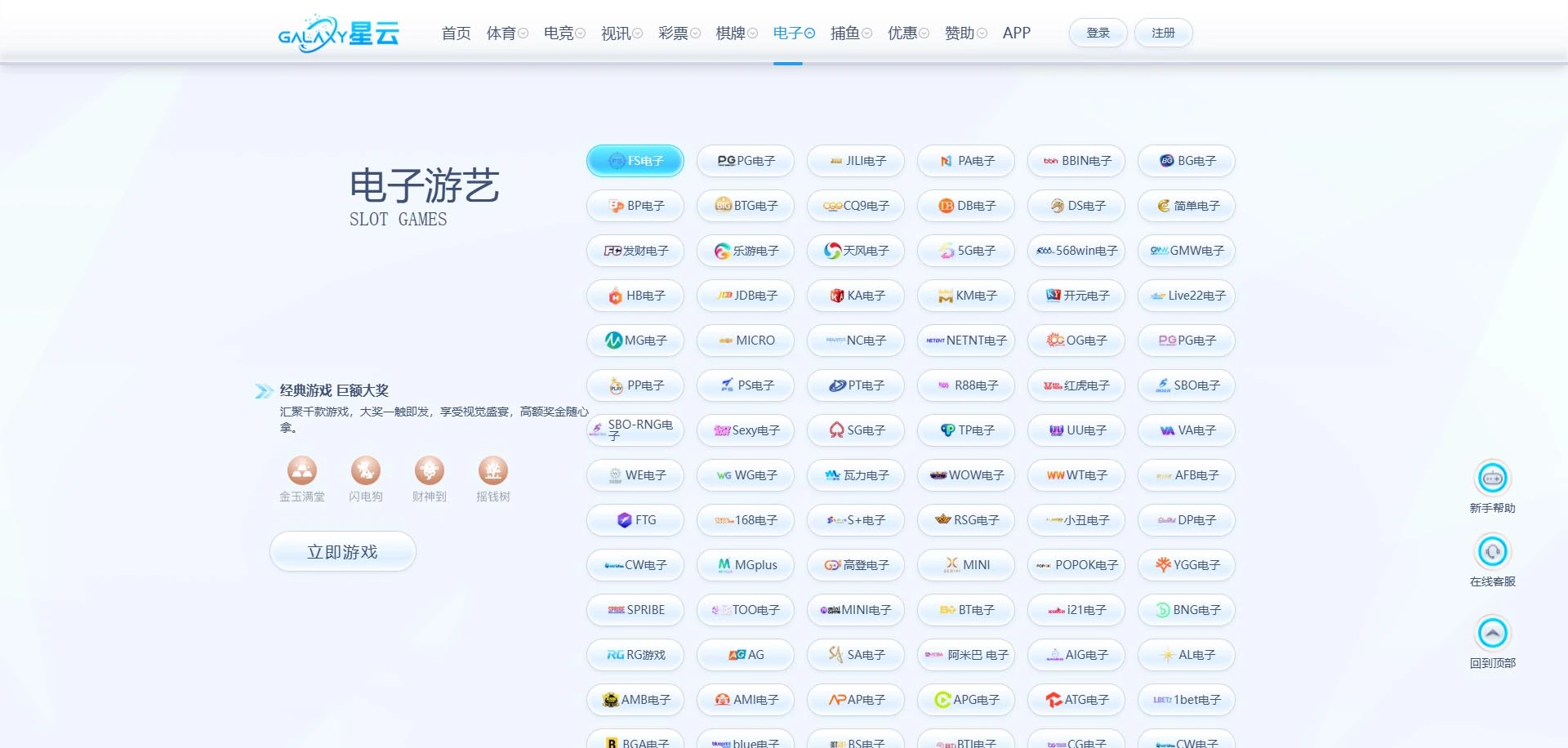Screen dimensions: 1568x748
Task: Select the BBIN电子 game provider tile
Action: [x=1076, y=161]
